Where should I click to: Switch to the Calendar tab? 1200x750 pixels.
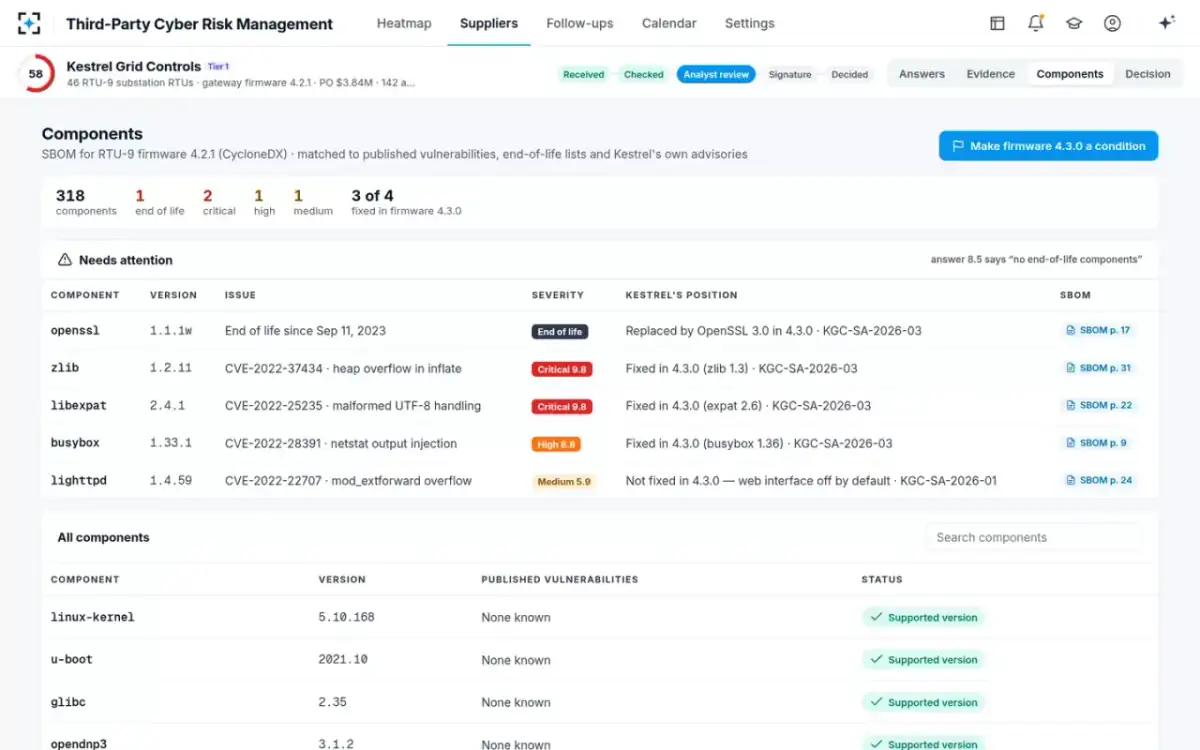click(669, 23)
